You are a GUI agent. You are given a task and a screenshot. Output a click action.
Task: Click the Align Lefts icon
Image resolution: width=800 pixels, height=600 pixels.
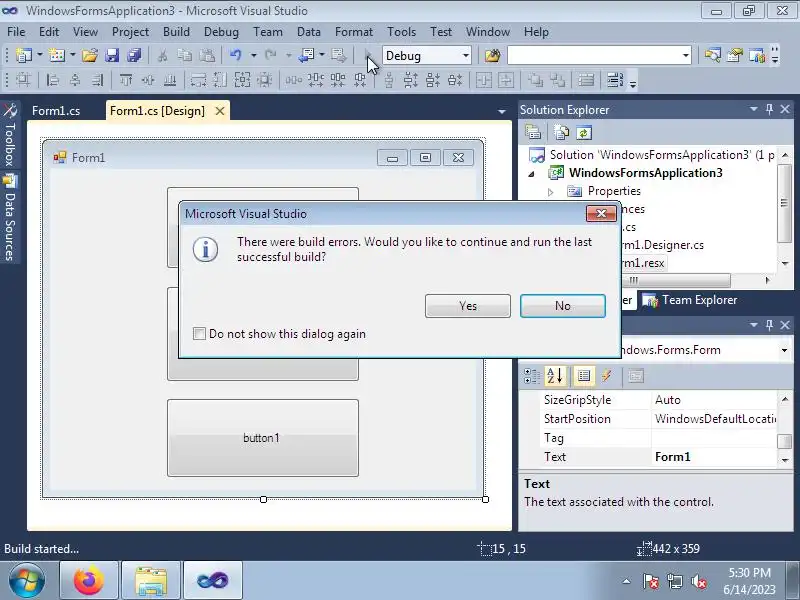[53, 80]
